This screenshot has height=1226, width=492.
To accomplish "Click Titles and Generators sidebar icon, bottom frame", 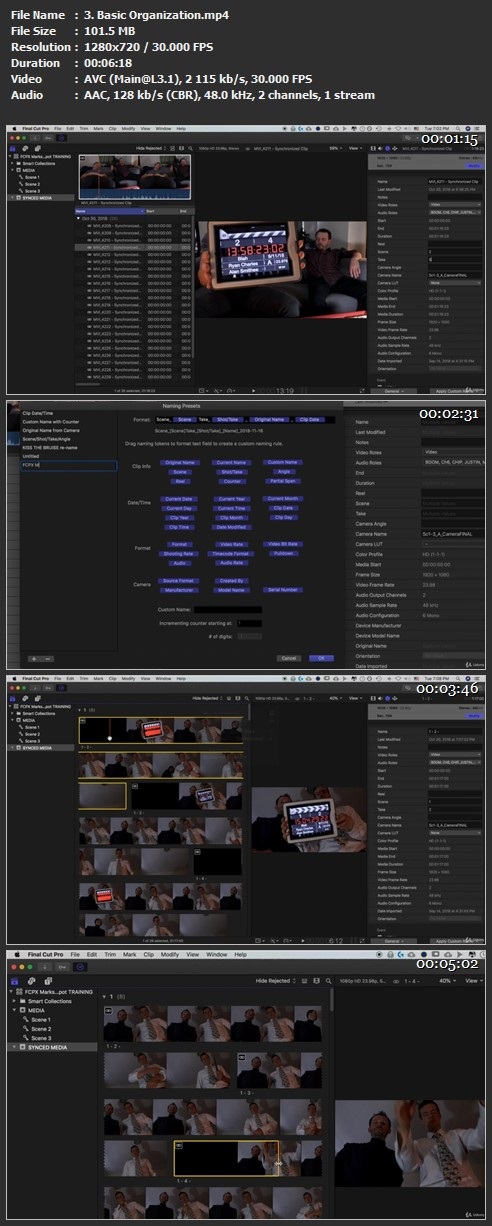I will click(47, 983).
